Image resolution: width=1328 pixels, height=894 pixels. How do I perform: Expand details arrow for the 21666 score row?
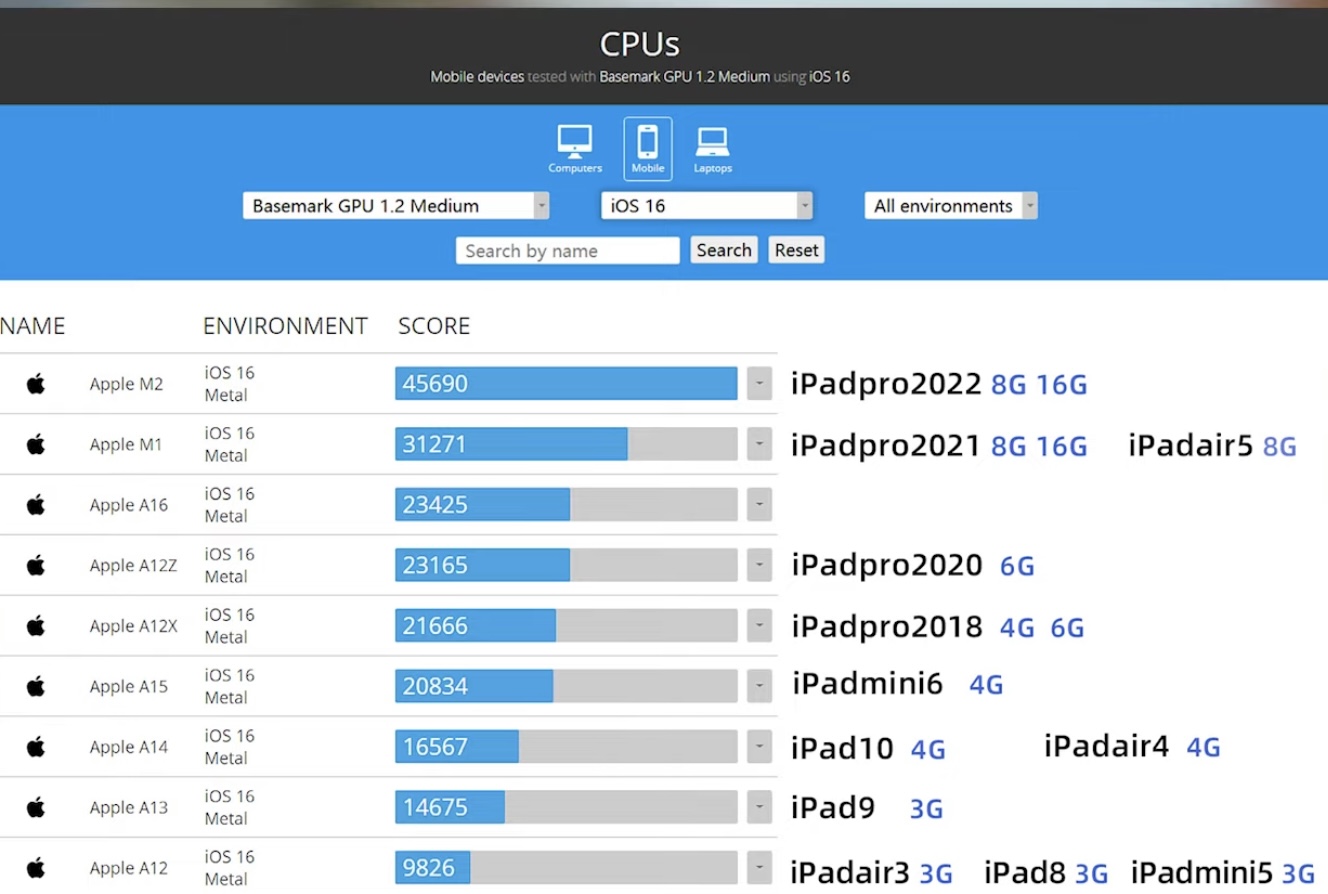click(x=759, y=626)
